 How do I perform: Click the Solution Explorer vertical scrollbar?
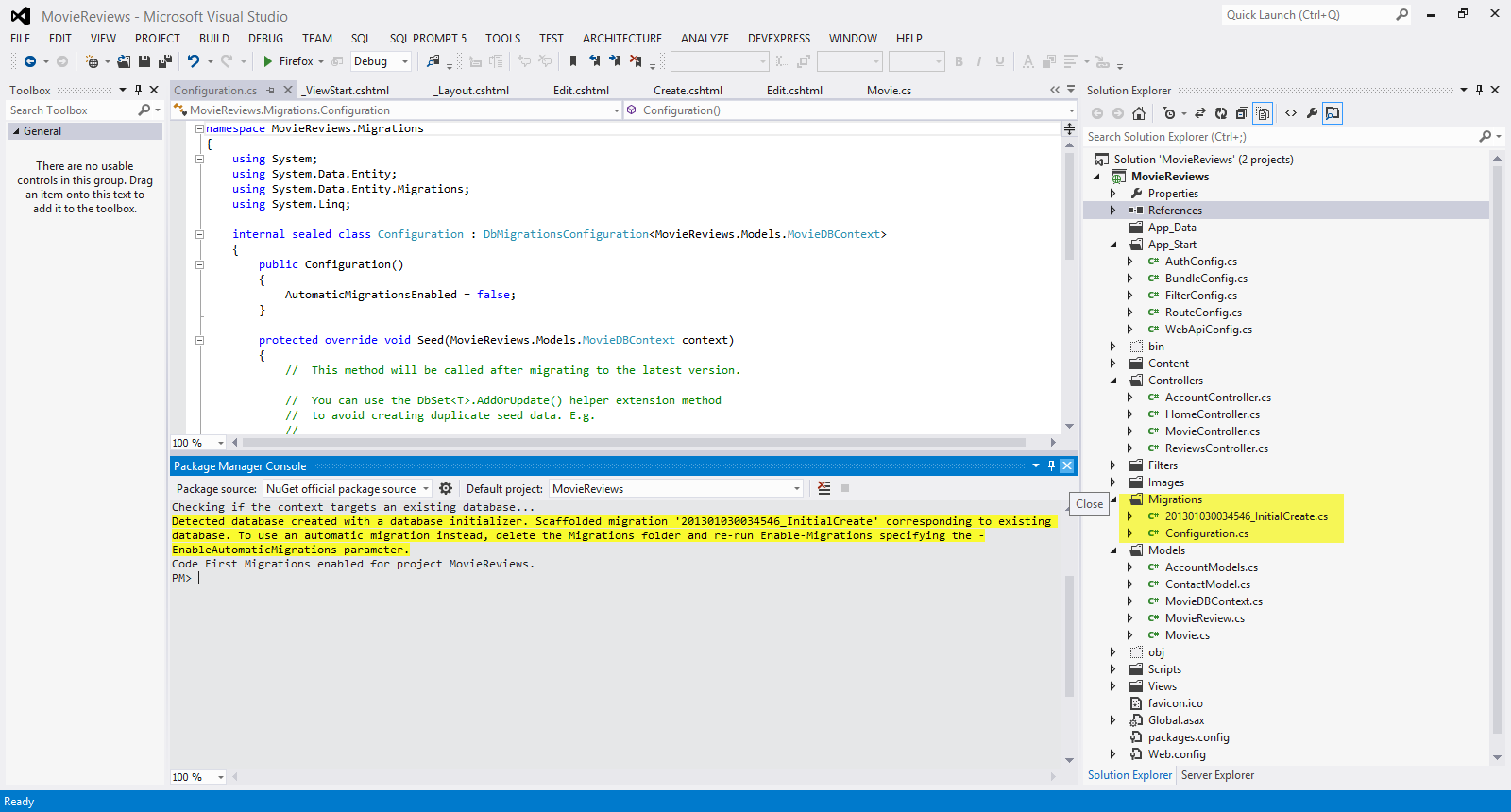click(1497, 448)
